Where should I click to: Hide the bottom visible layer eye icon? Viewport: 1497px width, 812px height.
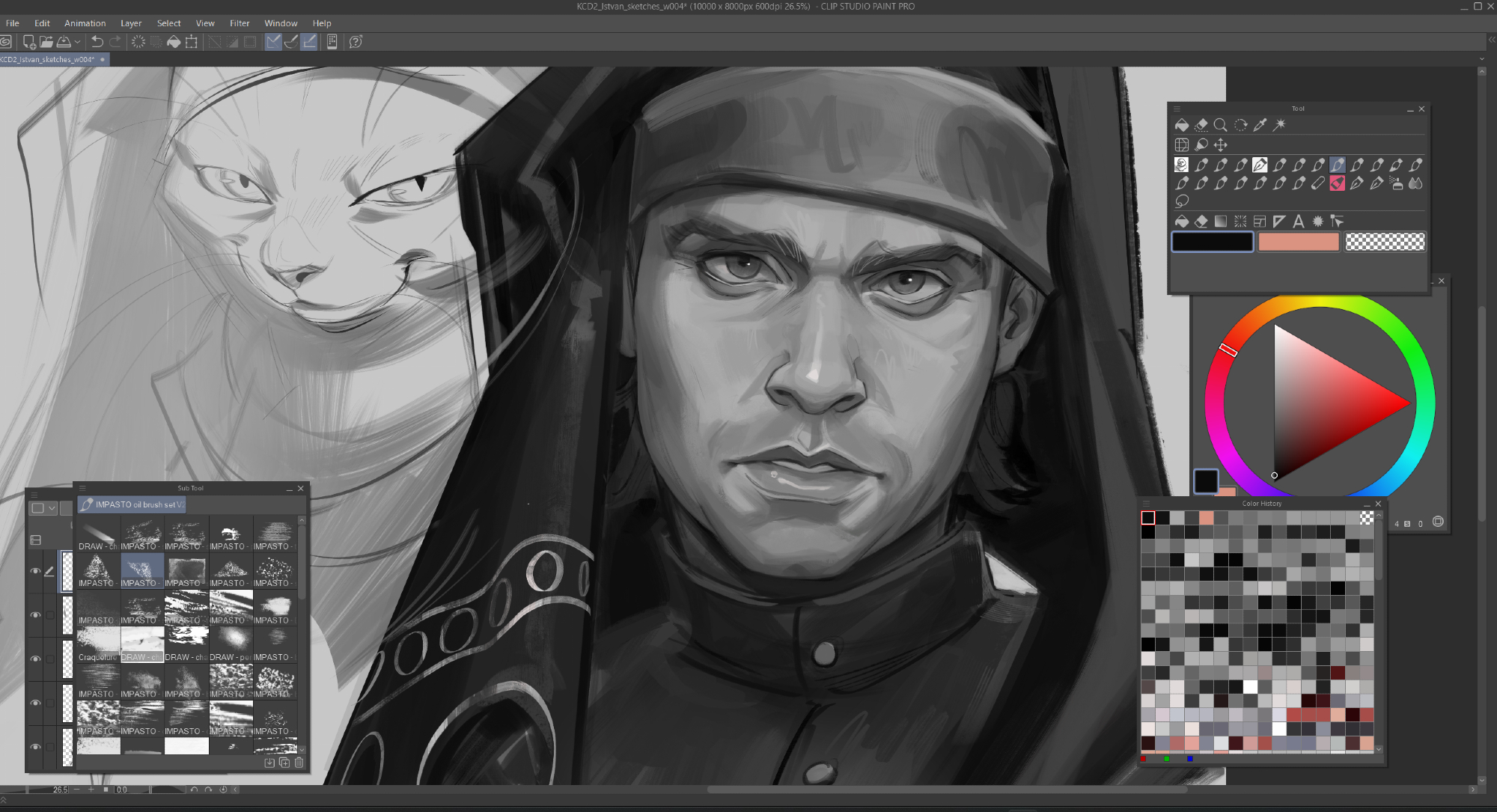tap(35, 747)
